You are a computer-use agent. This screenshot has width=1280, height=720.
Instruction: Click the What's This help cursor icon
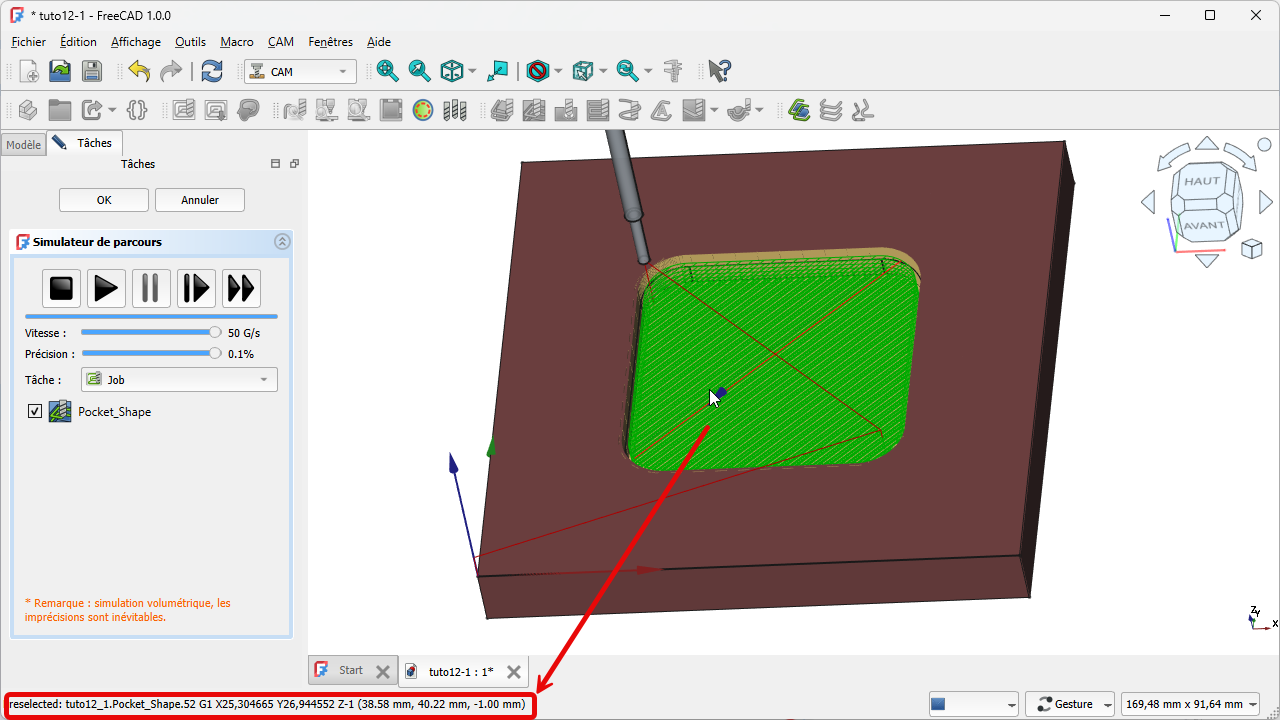(719, 71)
